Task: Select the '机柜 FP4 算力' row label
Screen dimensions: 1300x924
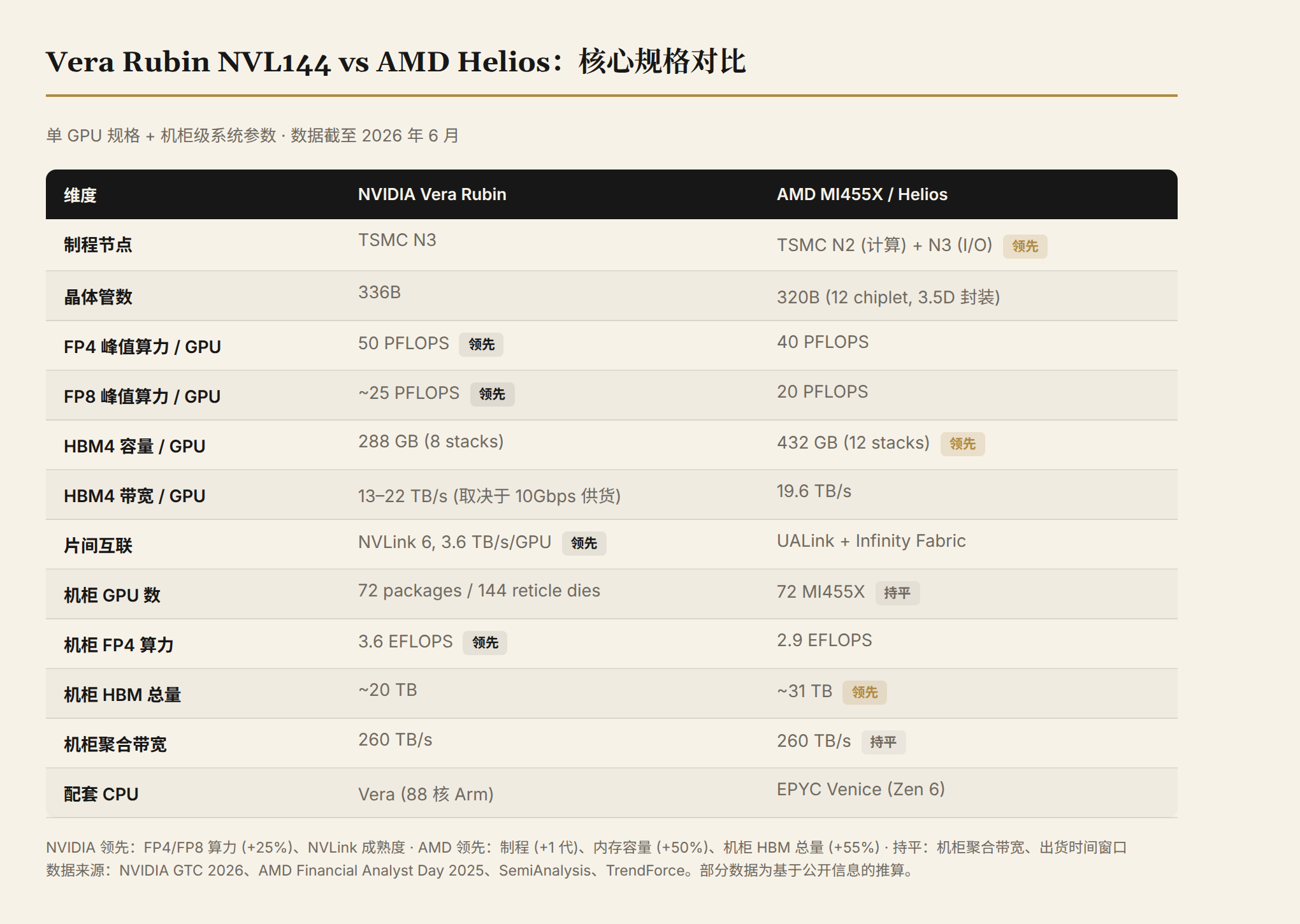Action: tap(119, 645)
